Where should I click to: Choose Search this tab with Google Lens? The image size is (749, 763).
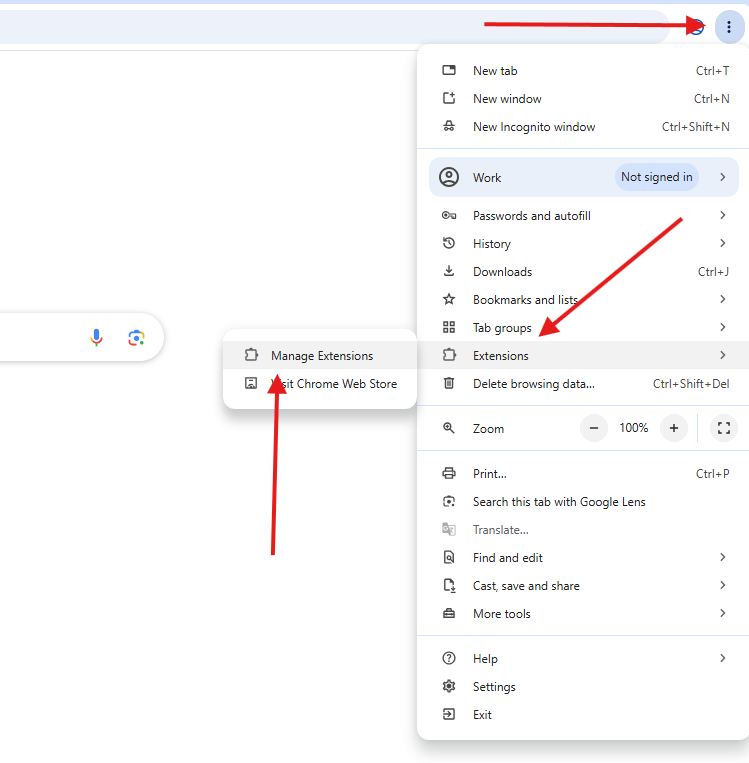pyautogui.click(x=584, y=502)
